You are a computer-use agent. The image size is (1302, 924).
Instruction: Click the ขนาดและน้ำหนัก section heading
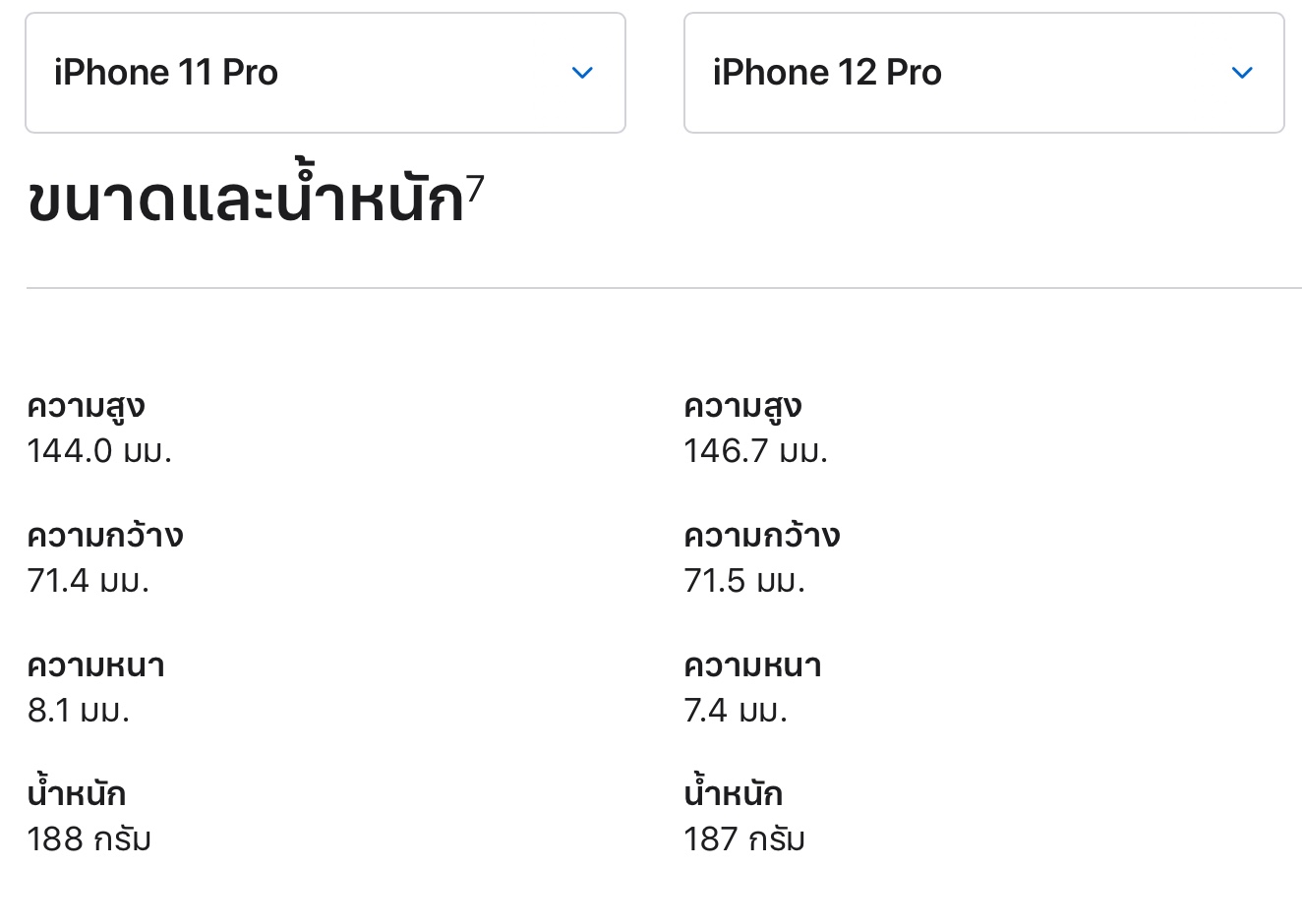coord(245,201)
